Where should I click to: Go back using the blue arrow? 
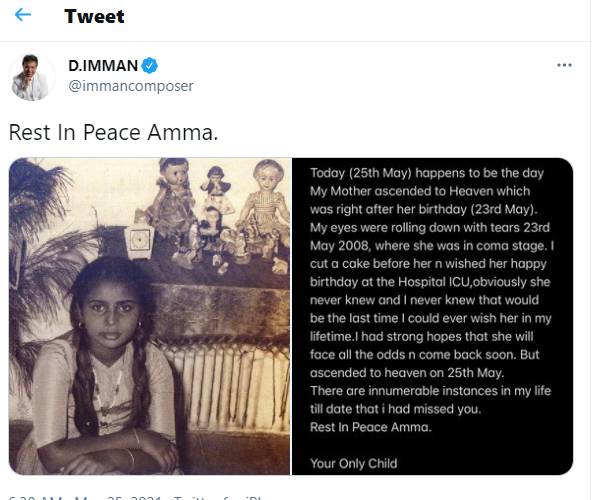coord(23,15)
